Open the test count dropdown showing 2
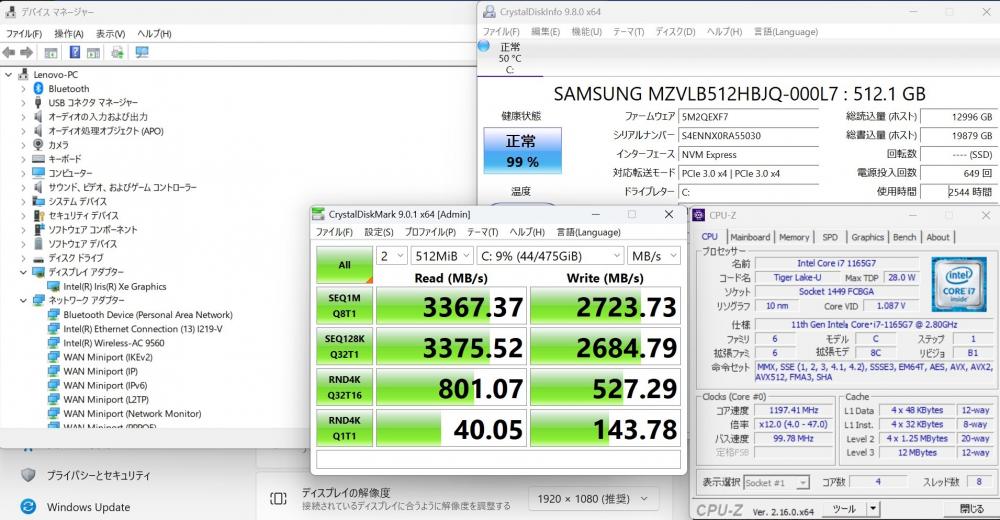Viewport: 1000px width, 520px height. pos(392,256)
